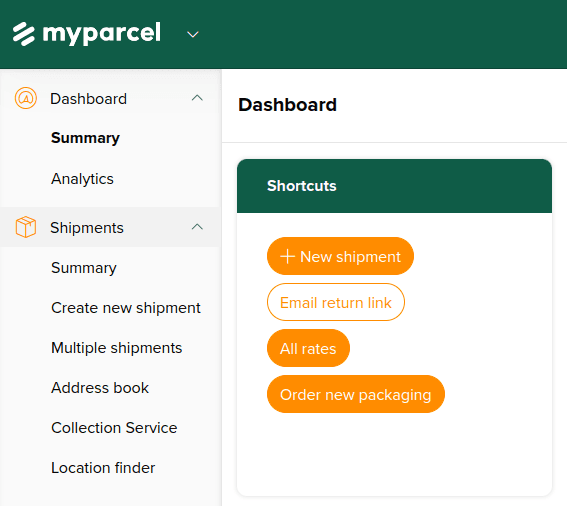This screenshot has height=506, width=567.
Task: Click the Dashboard page heading
Action: pyautogui.click(x=287, y=105)
